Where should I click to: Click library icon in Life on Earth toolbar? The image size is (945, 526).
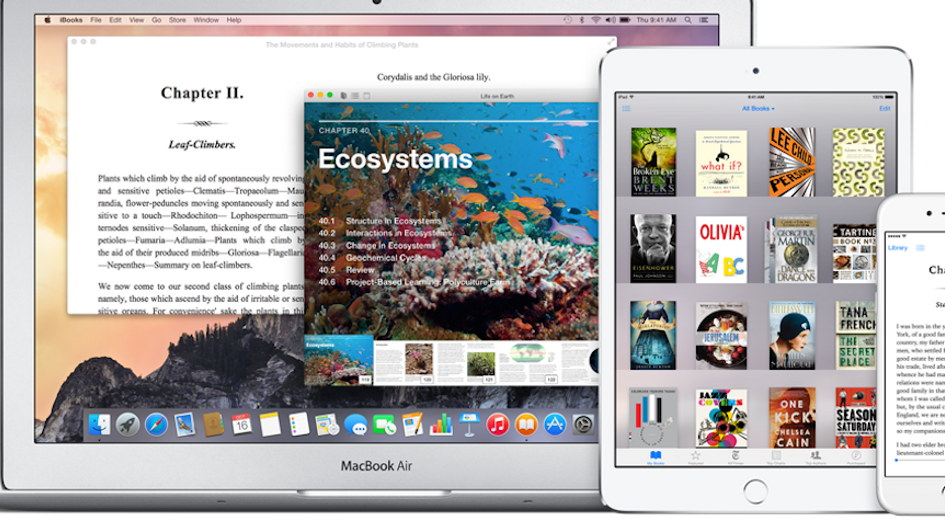pos(344,96)
